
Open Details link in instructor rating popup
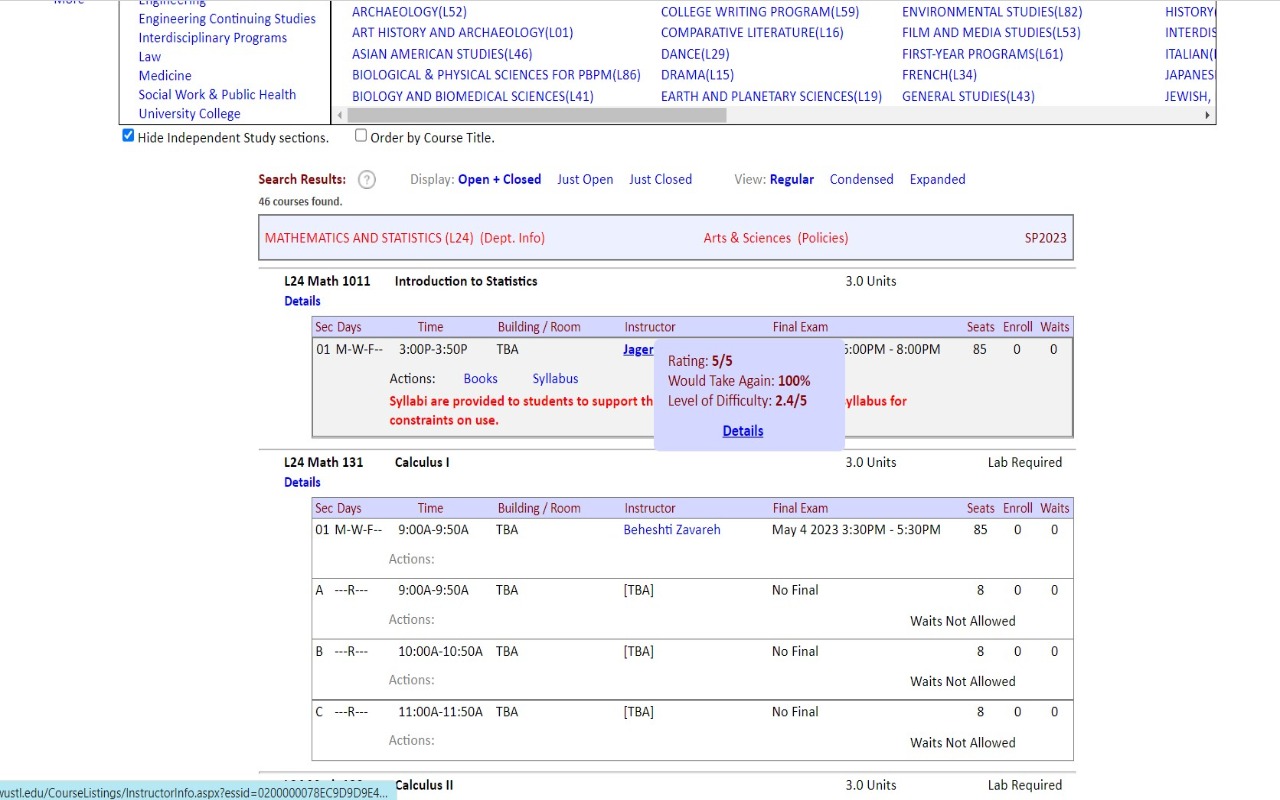(x=743, y=431)
